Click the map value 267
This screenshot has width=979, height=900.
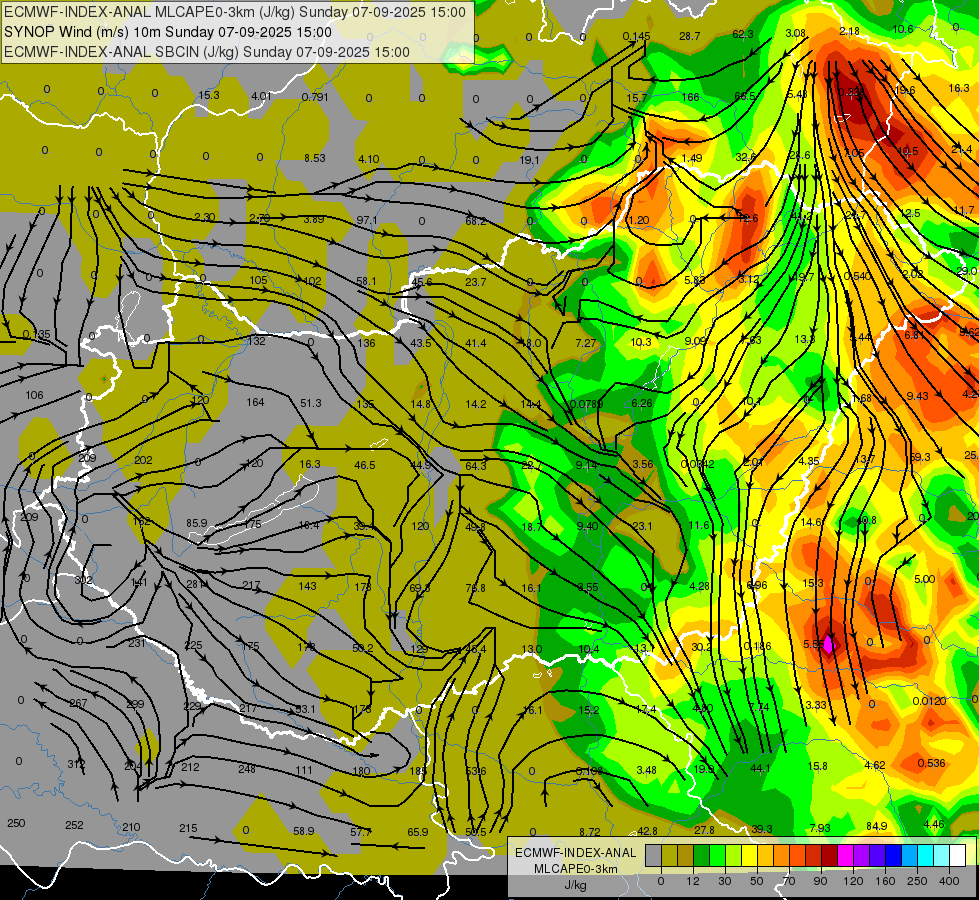tap(78, 703)
